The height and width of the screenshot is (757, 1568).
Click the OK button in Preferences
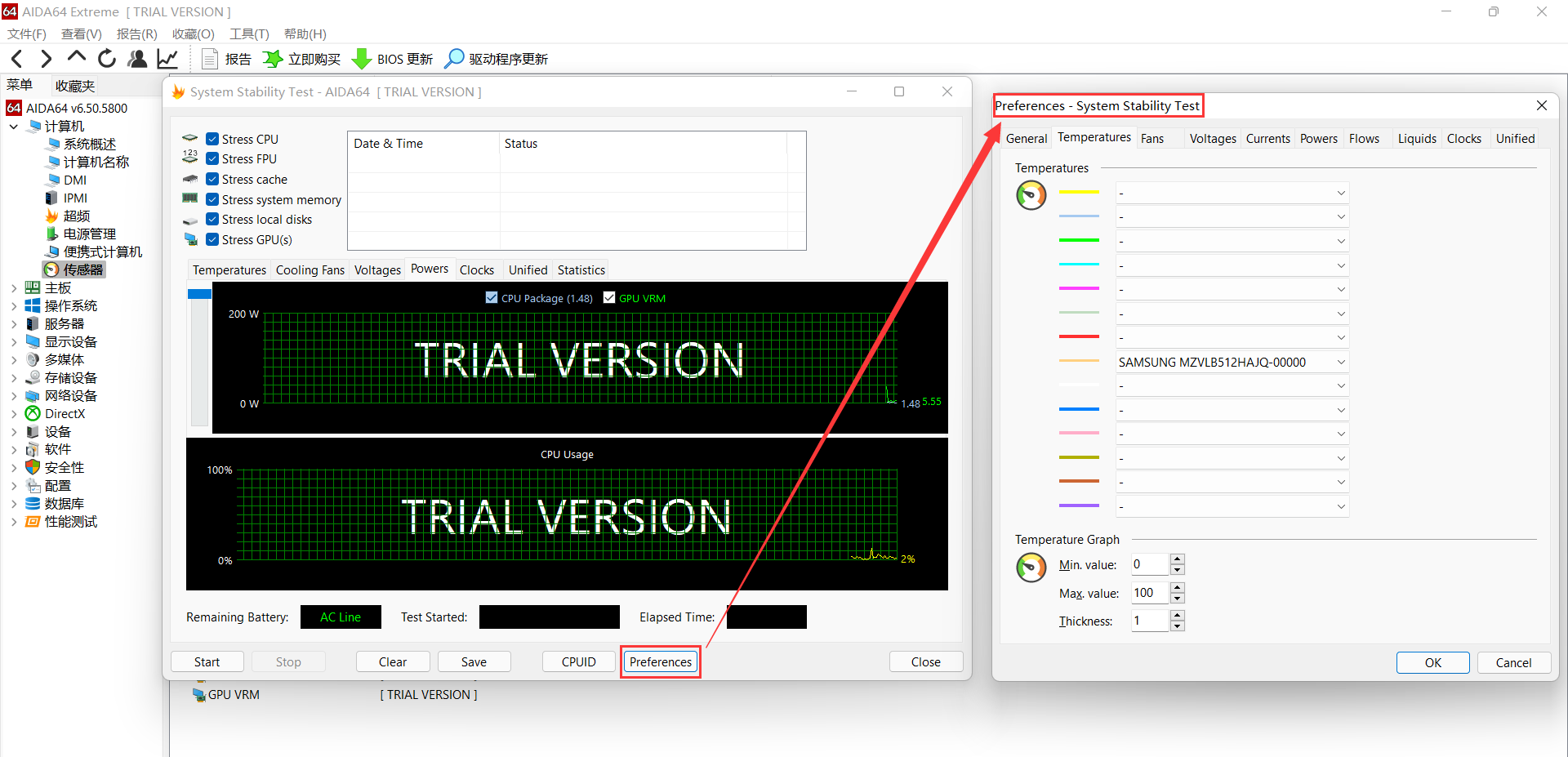pos(1432,662)
